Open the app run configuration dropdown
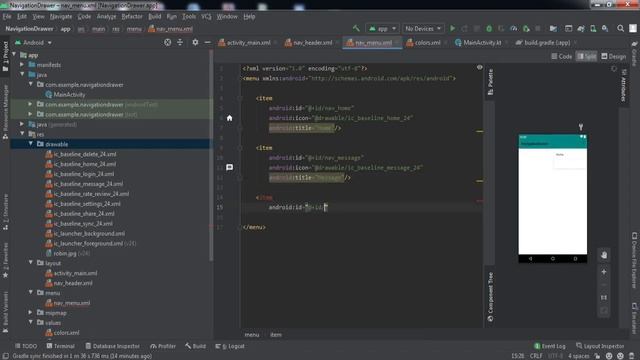640x360 pixels. 382,29
